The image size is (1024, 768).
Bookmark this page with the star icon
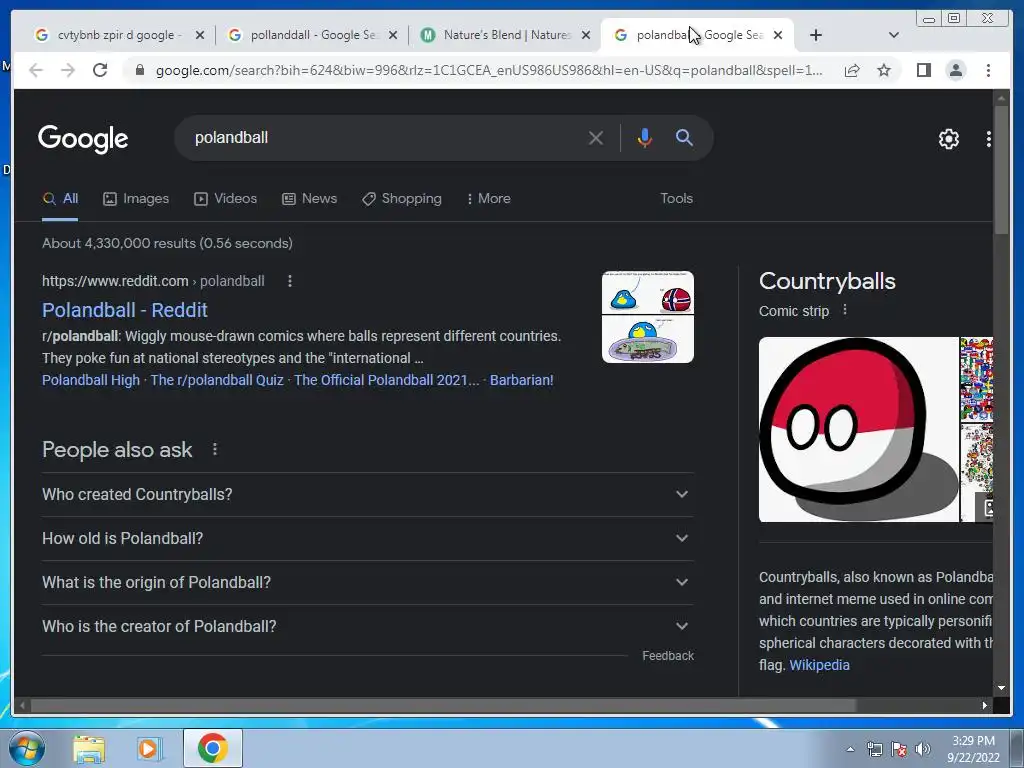(884, 70)
